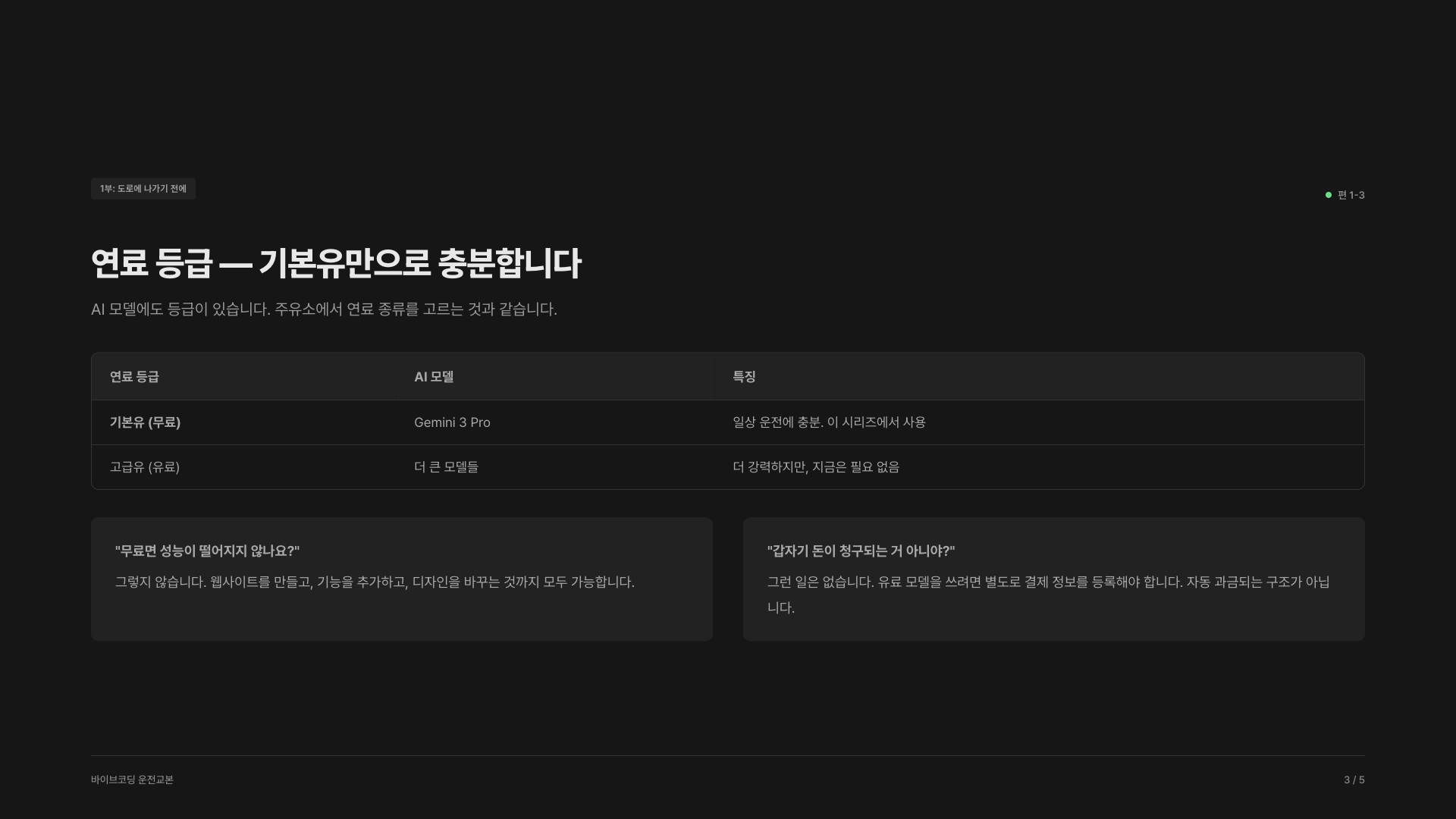This screenshot has height=819, width=1456.
Task: Click the 더 큰 모델들 cell
Action: pos(447,467)
